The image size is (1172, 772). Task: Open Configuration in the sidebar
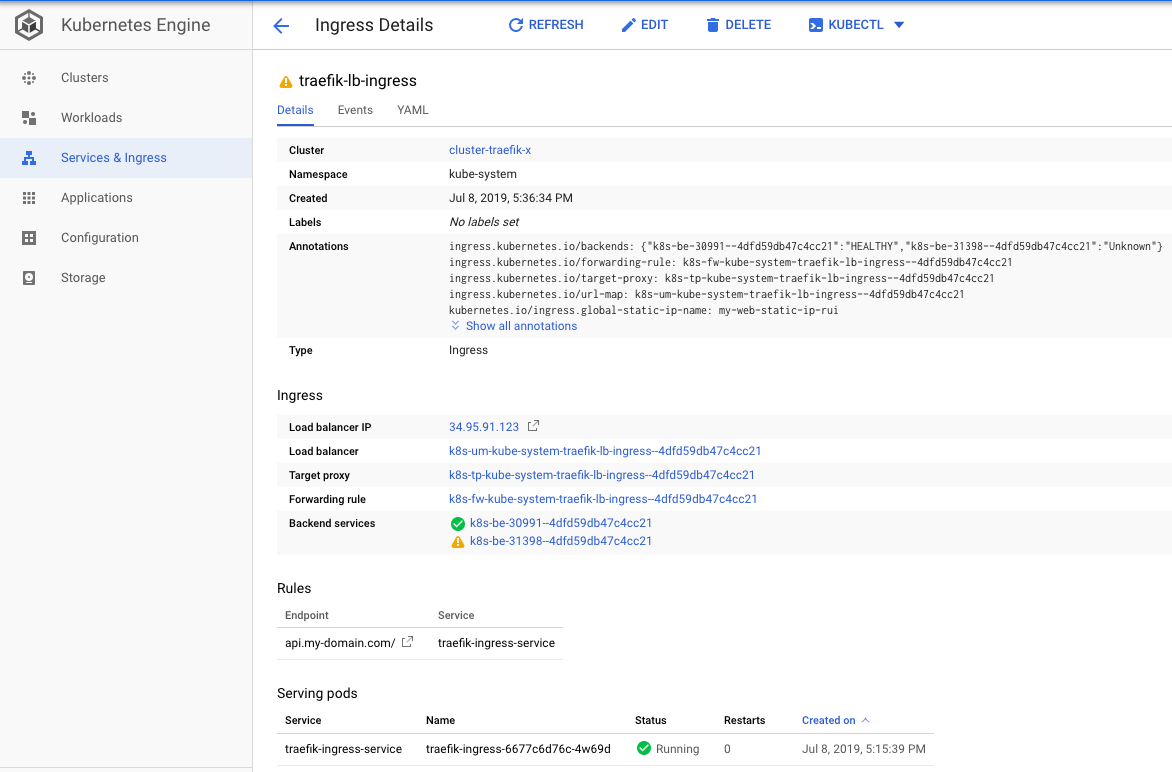(x=99, y=238)
